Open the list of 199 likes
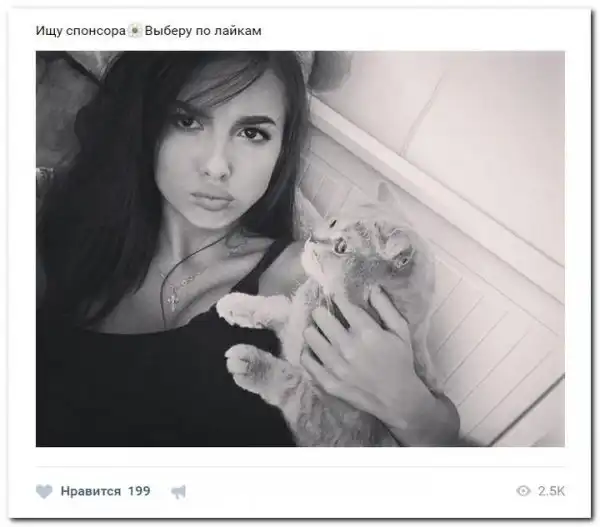 pos(139,491)
